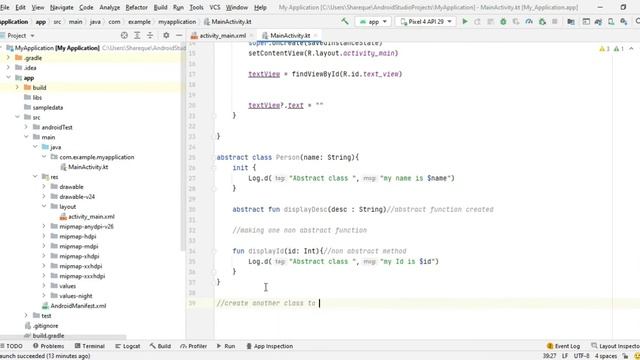640x360 pixels.
Task: Open the Terminal tool window
Action: [90, 346]
